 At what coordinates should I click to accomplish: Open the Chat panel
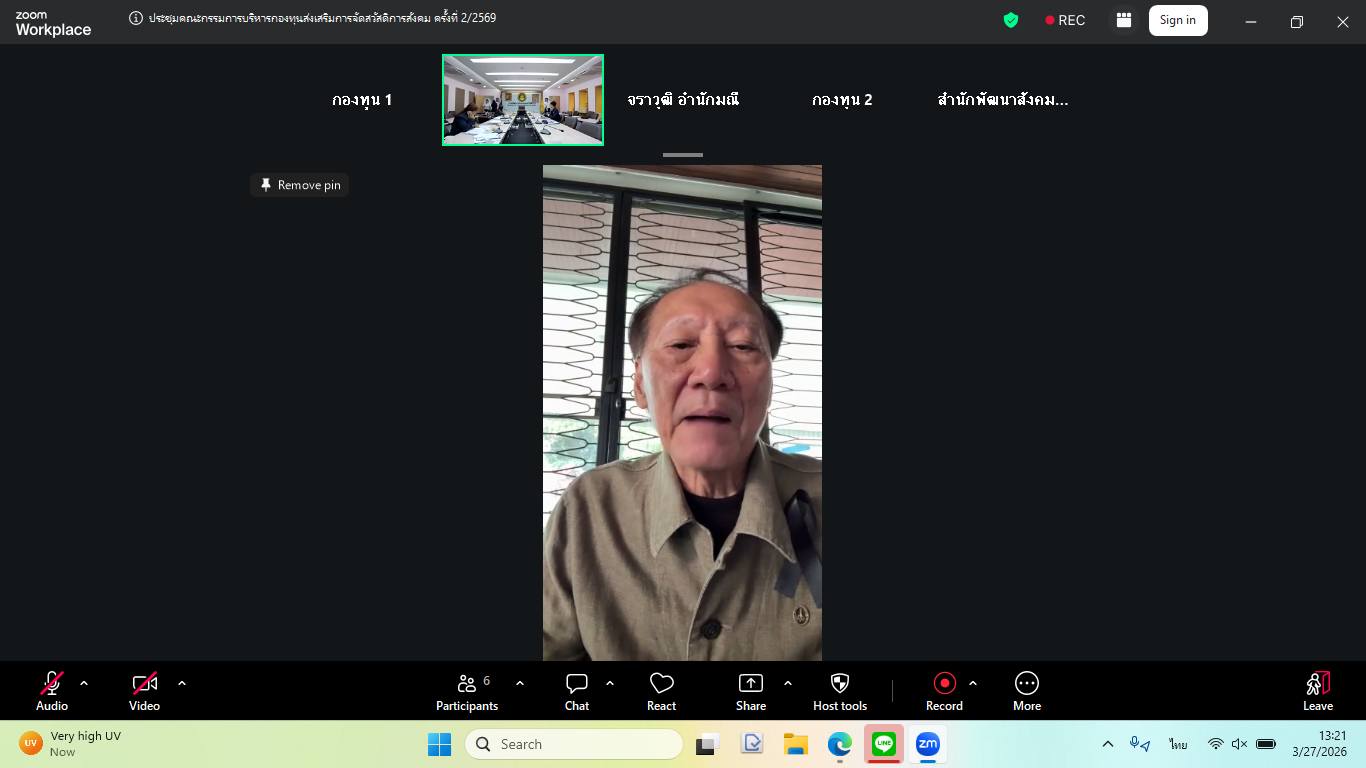pyautogui.click(x=577, y=692)
